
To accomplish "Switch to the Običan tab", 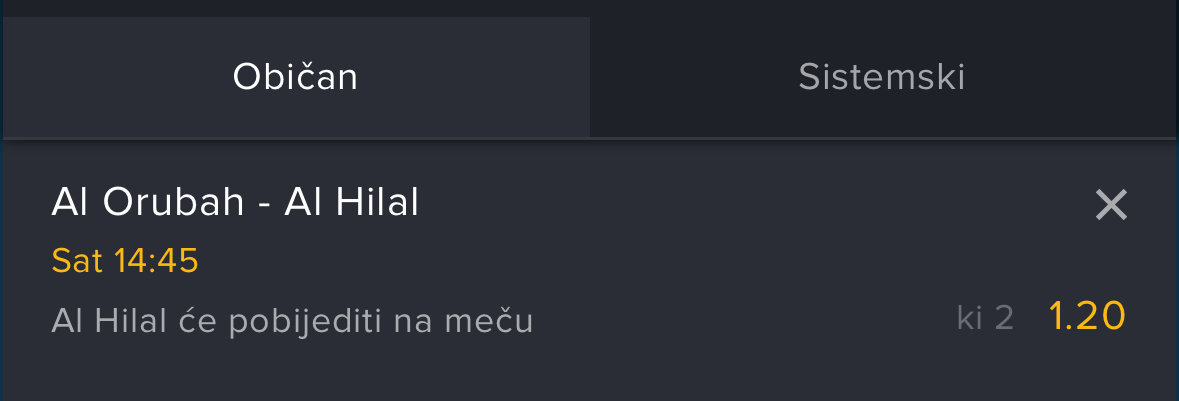I will (295, 77).
